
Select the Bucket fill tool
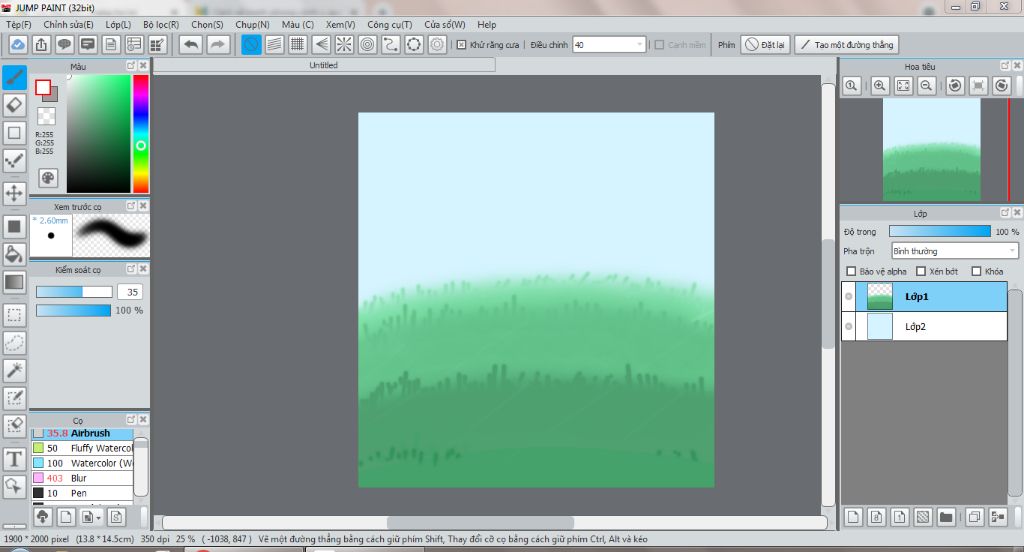pyautogui.click(x=14, y=254)
